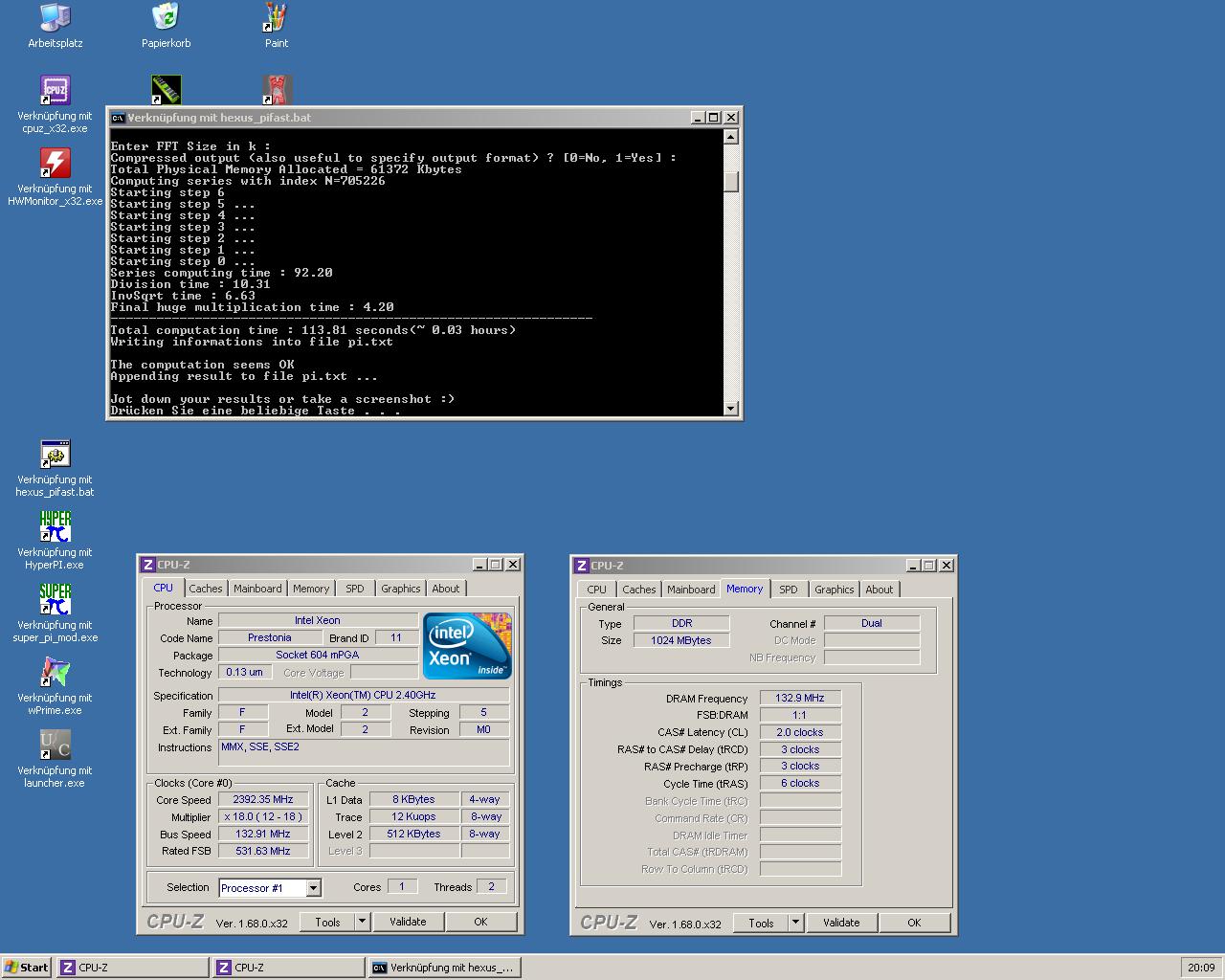Click the CAS# Latency value 2.0 clocks
The height and width of the screenshot is (980, 1225).
coord(800,732)
